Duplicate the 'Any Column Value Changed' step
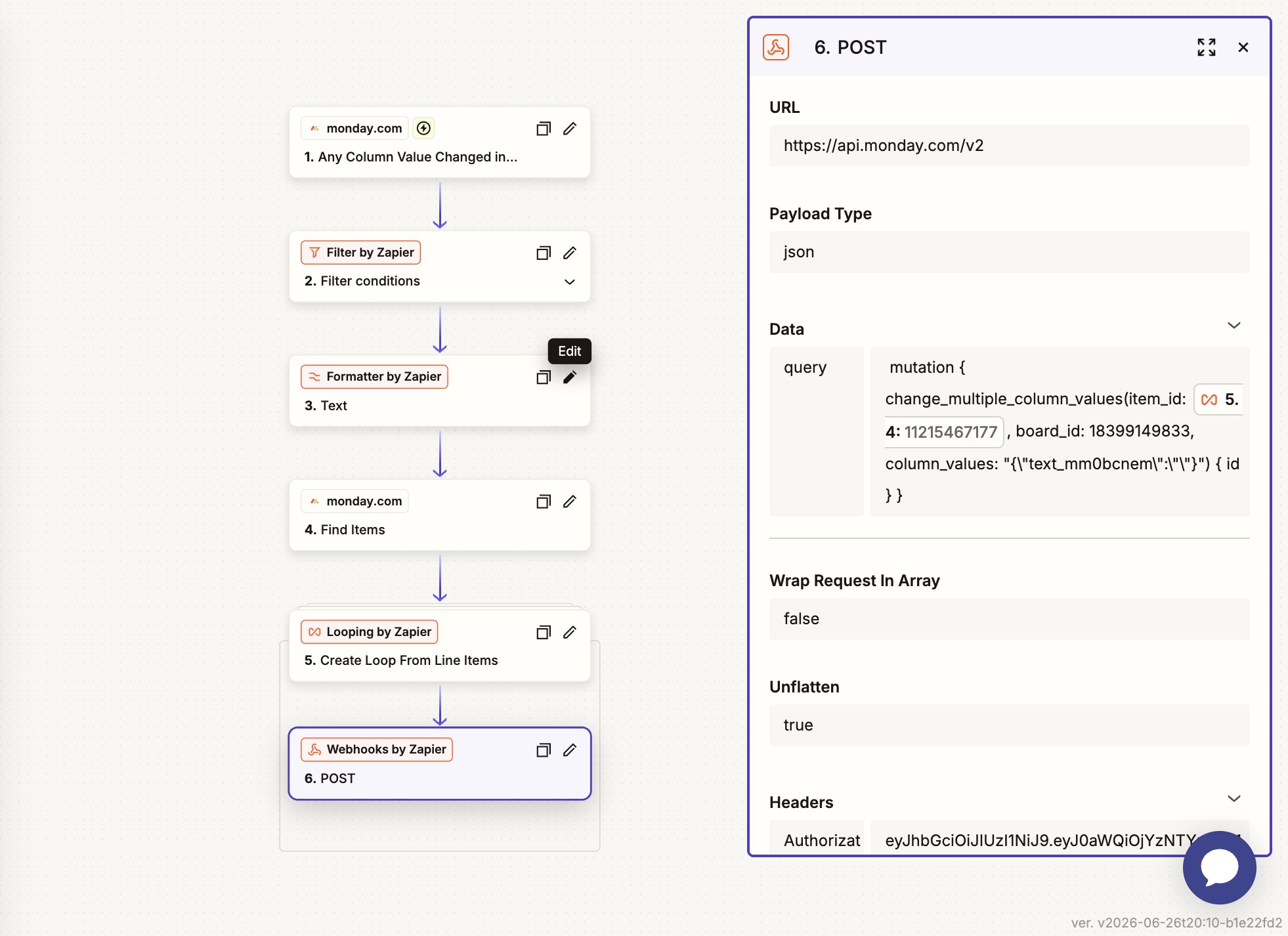 (543, 129)
